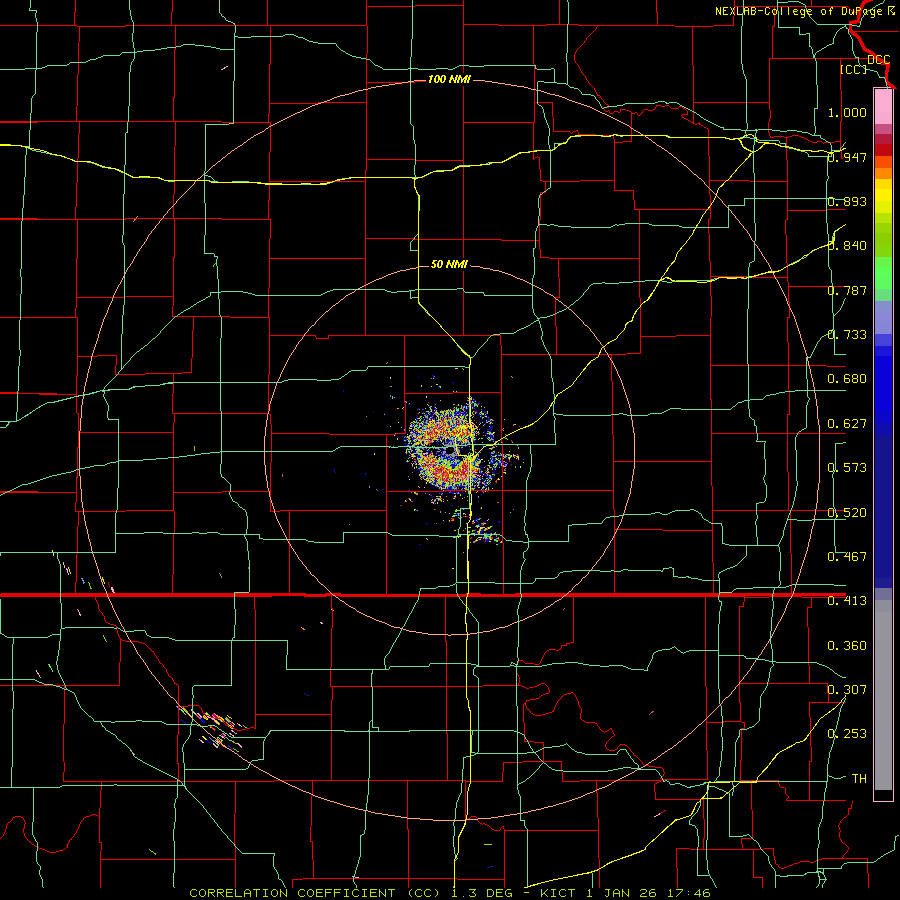
Task: Select the 0.893 legend value
Action: tap(847, 201)
